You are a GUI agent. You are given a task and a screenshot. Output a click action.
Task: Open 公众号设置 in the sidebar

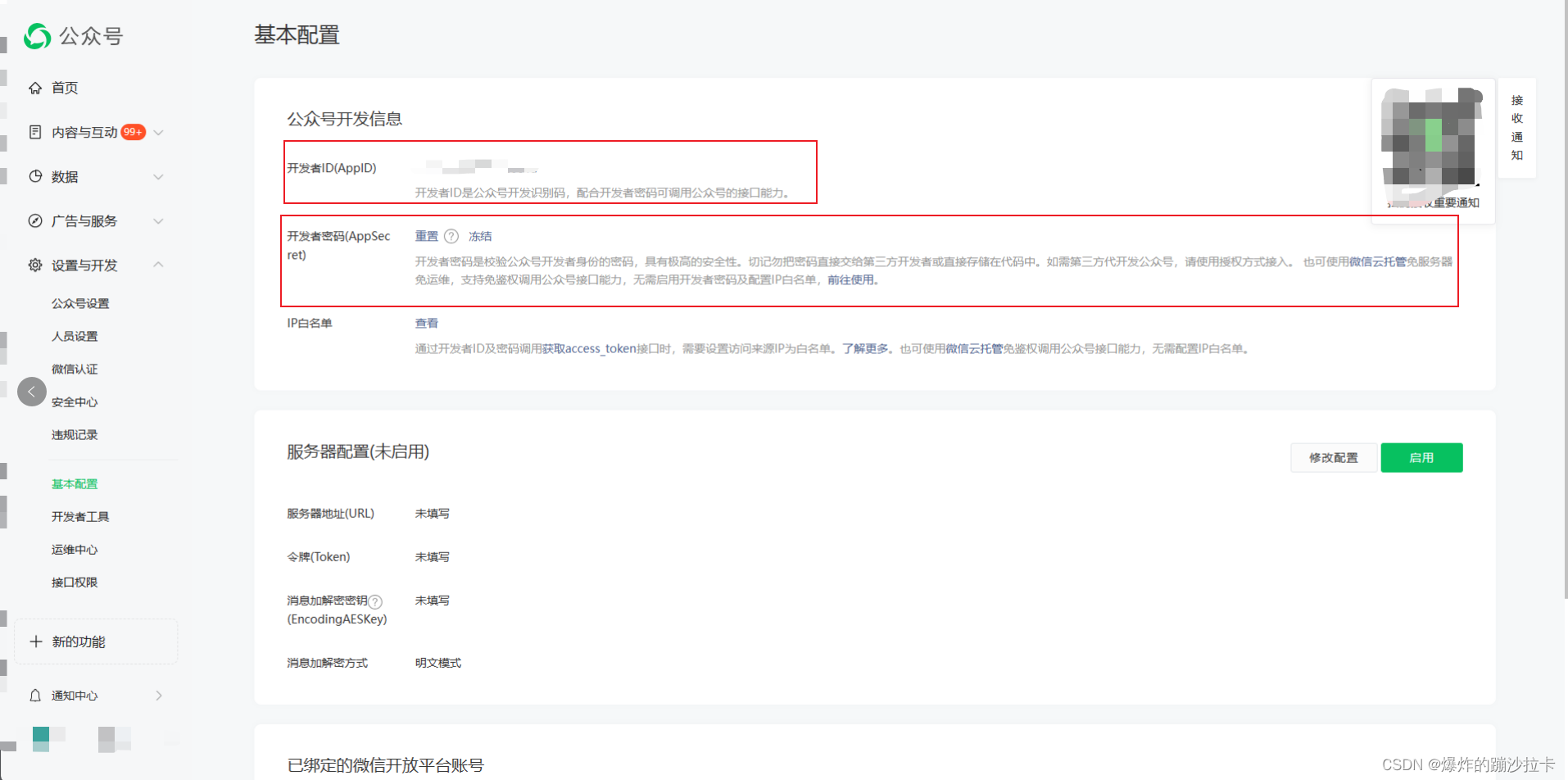point(80,303)
